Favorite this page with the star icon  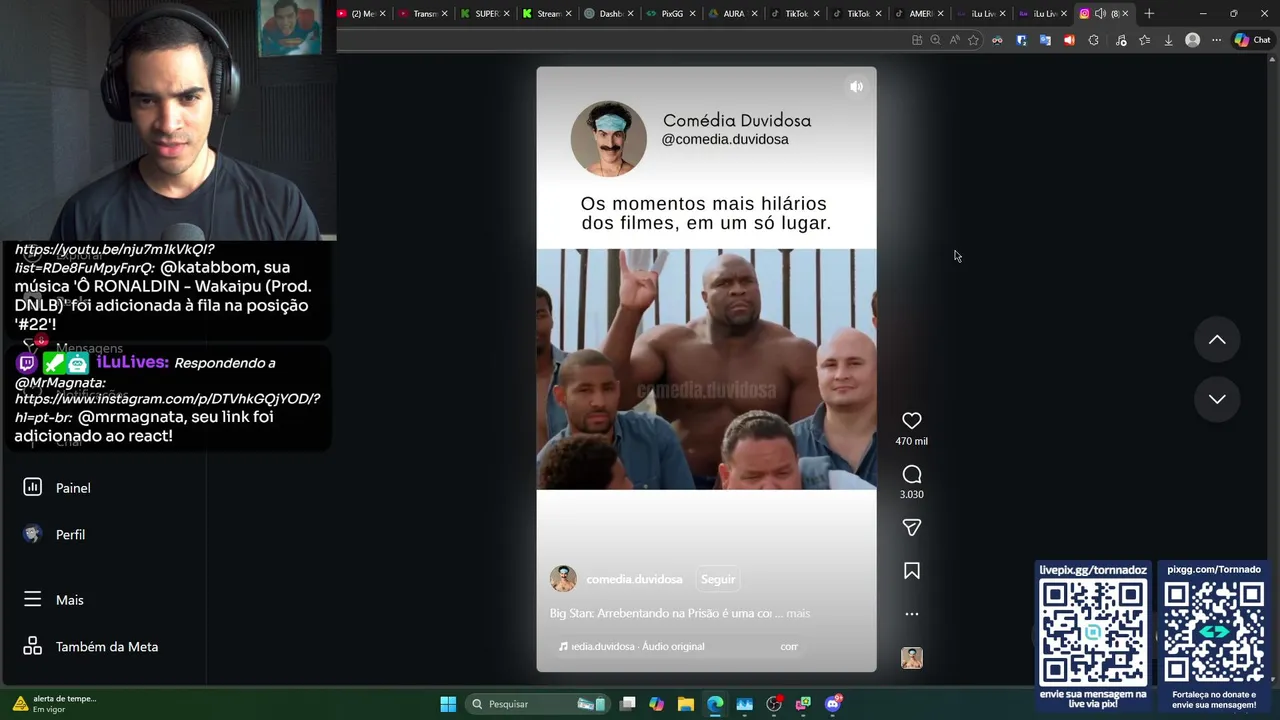pos(973,40)
